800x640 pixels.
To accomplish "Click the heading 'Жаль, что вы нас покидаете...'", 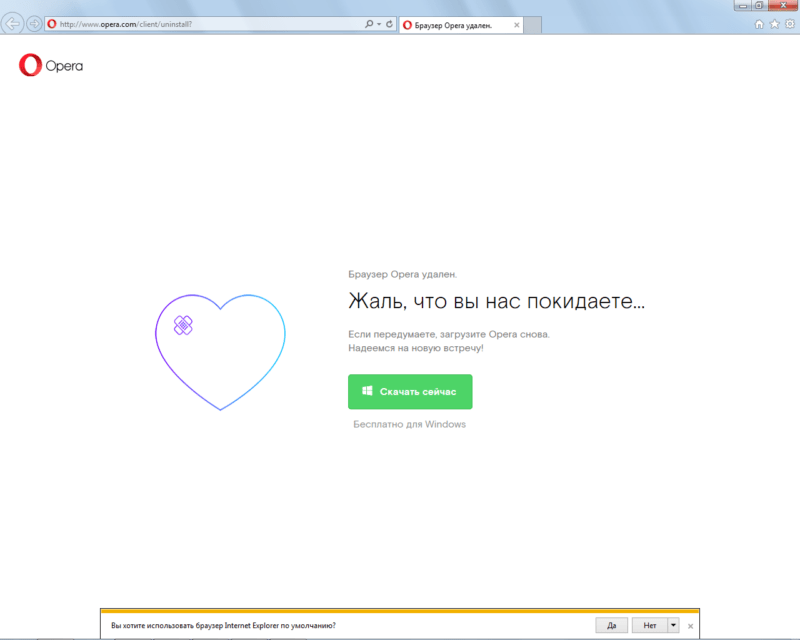I will pos(496,302).
